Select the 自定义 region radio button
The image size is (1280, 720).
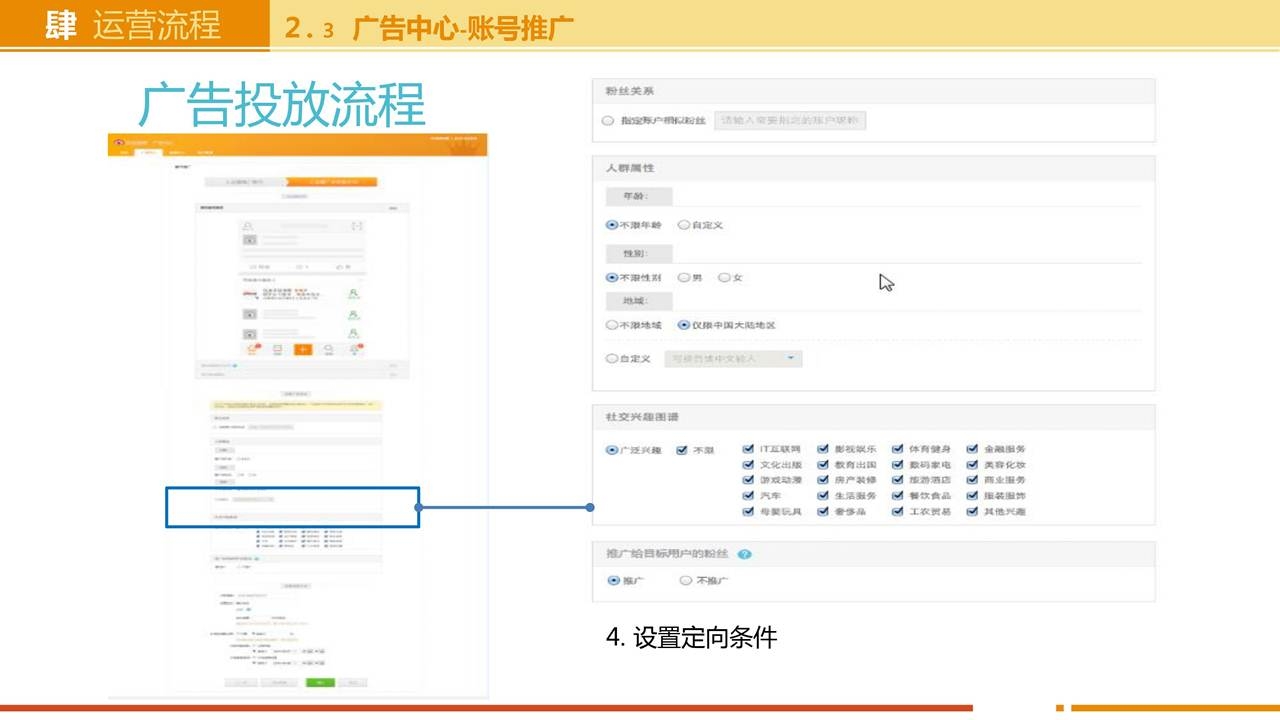pos(612,358)
